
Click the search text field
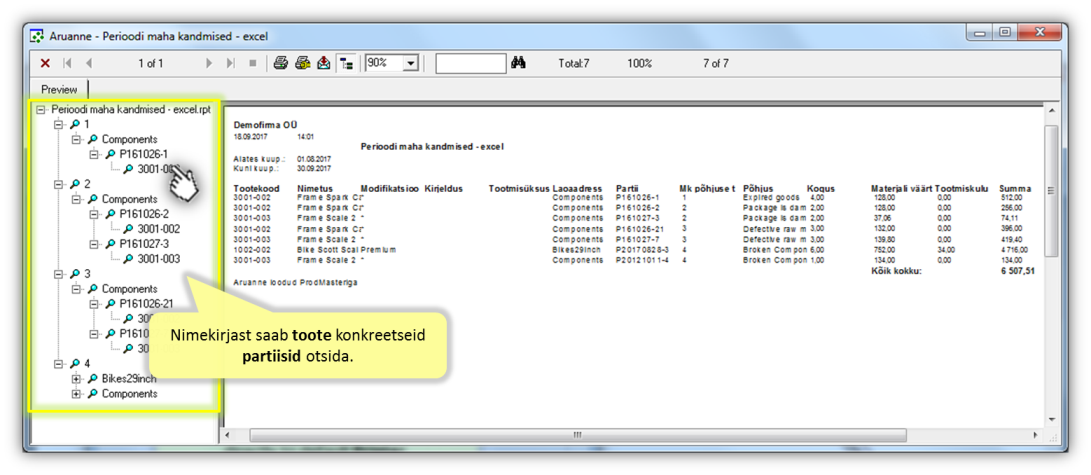tap(471, 63)
